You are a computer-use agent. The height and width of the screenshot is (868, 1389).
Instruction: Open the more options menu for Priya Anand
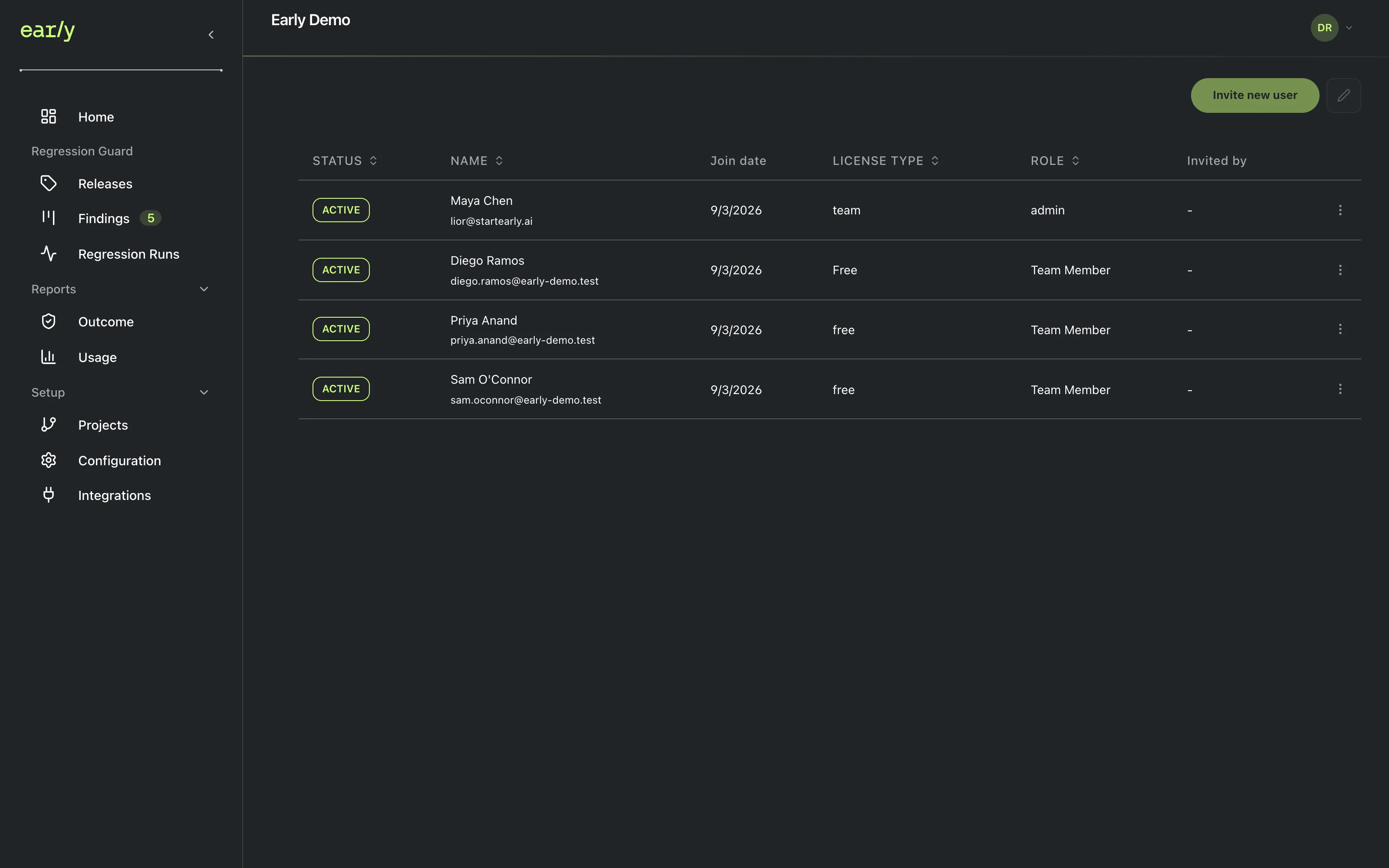[1340, 329]
